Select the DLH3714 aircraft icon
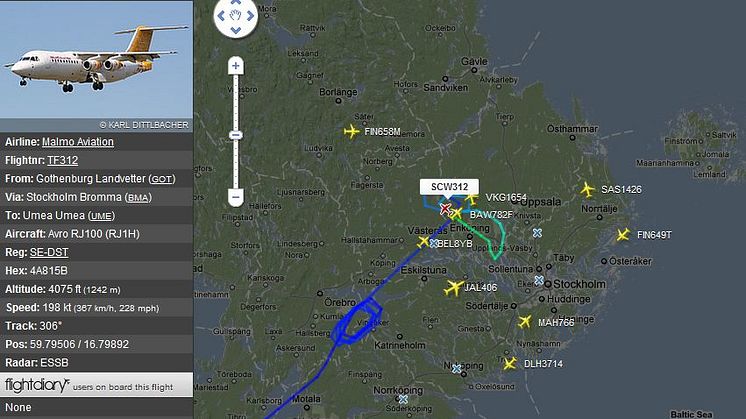Image resolution: width=746 pixels, height=419 pixels. click(x=510, y=364)
